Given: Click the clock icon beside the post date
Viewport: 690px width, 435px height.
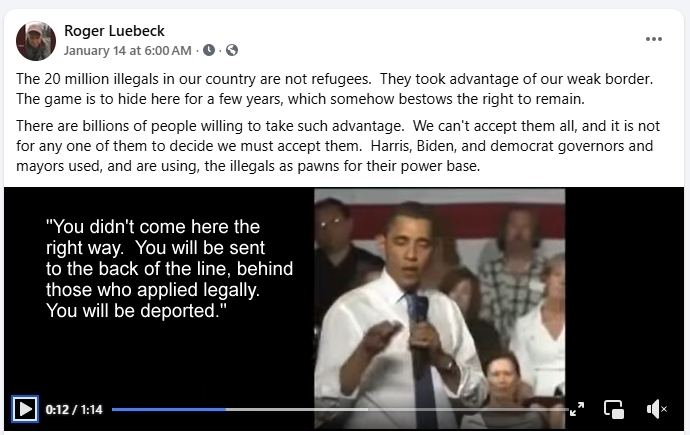Looking at the screenshot, I should (x=209, y=51).
